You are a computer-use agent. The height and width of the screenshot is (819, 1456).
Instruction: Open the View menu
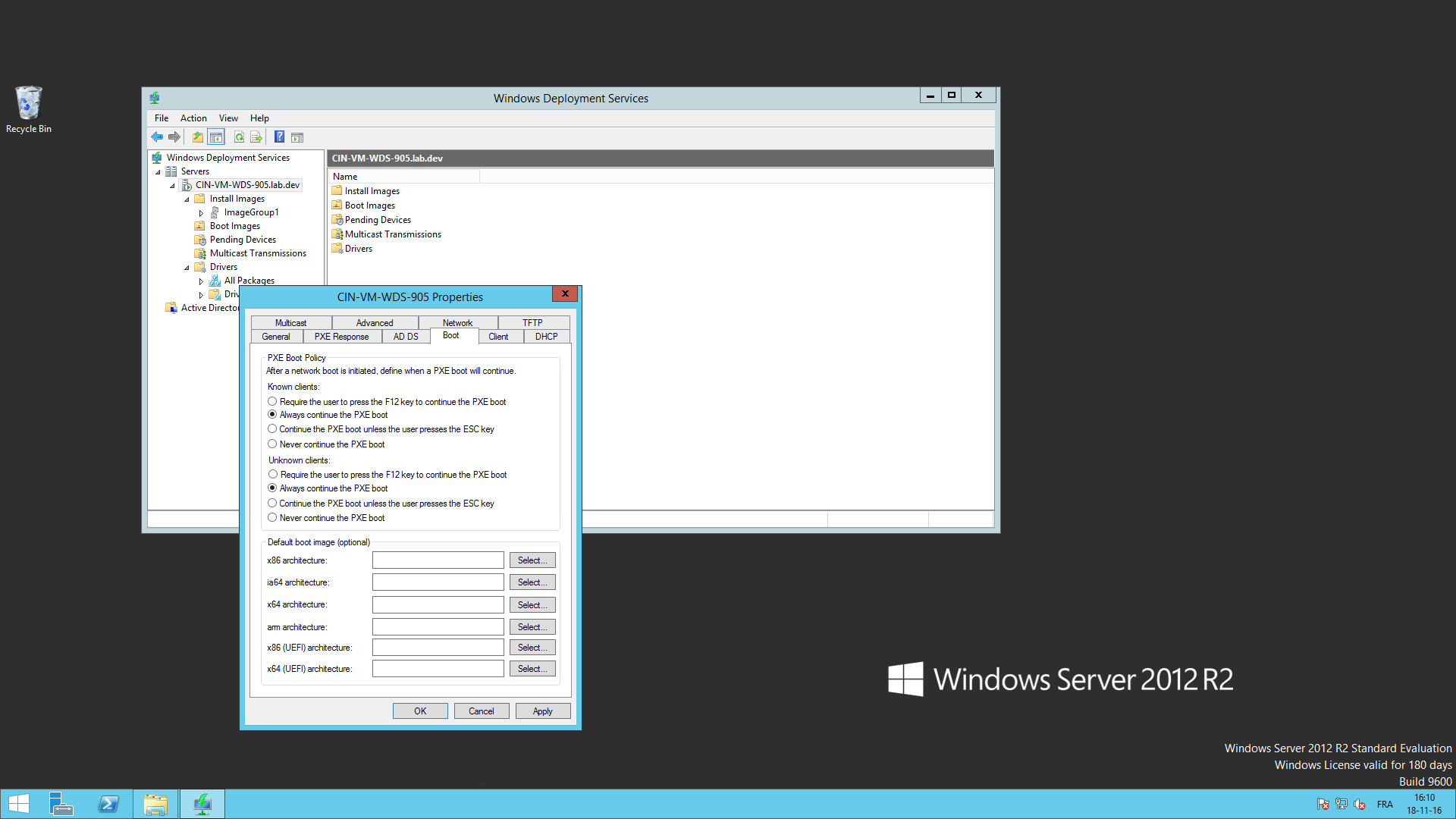(228, 118)
